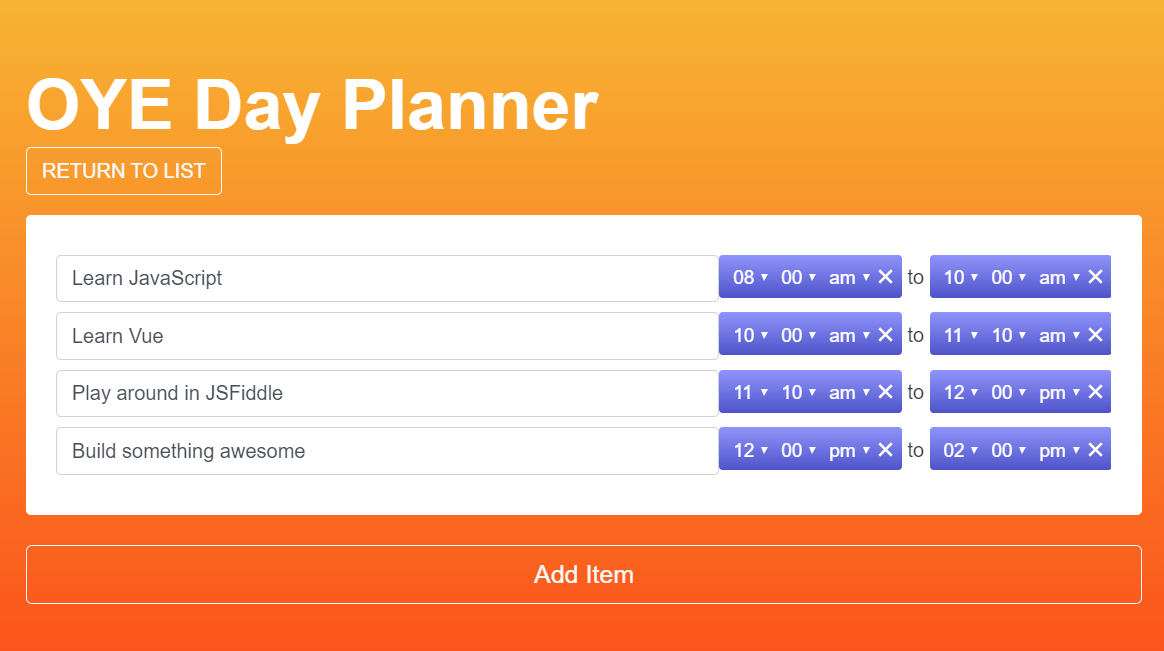Image resolution: width=1164 pixels, height=651 pixels.
Task: Clear the Learn Vue start time
Action: click(x=885, y=335)
